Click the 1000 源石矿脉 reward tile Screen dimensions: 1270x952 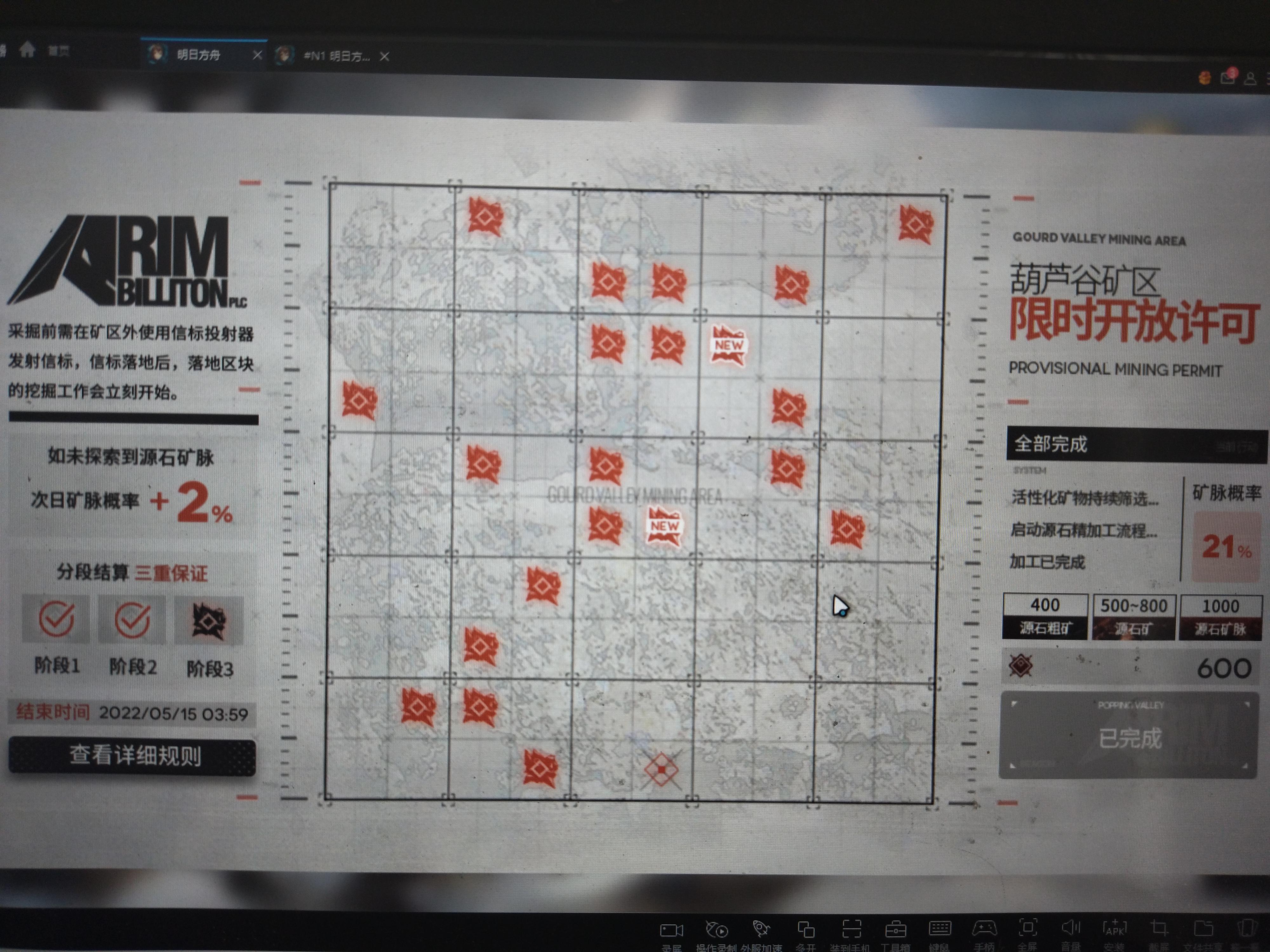1220,618
